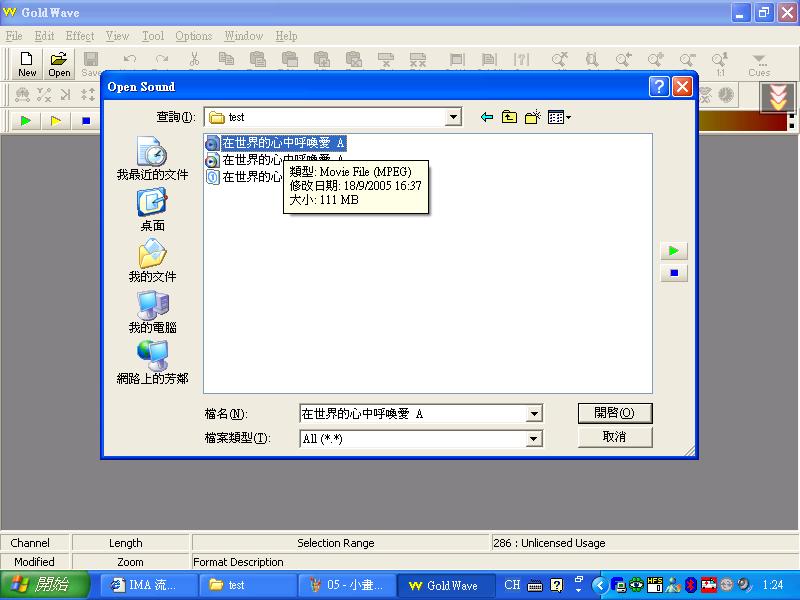800x600 pixels.
Task: Go up one folder level icon
Action: (x=510, y=117)
